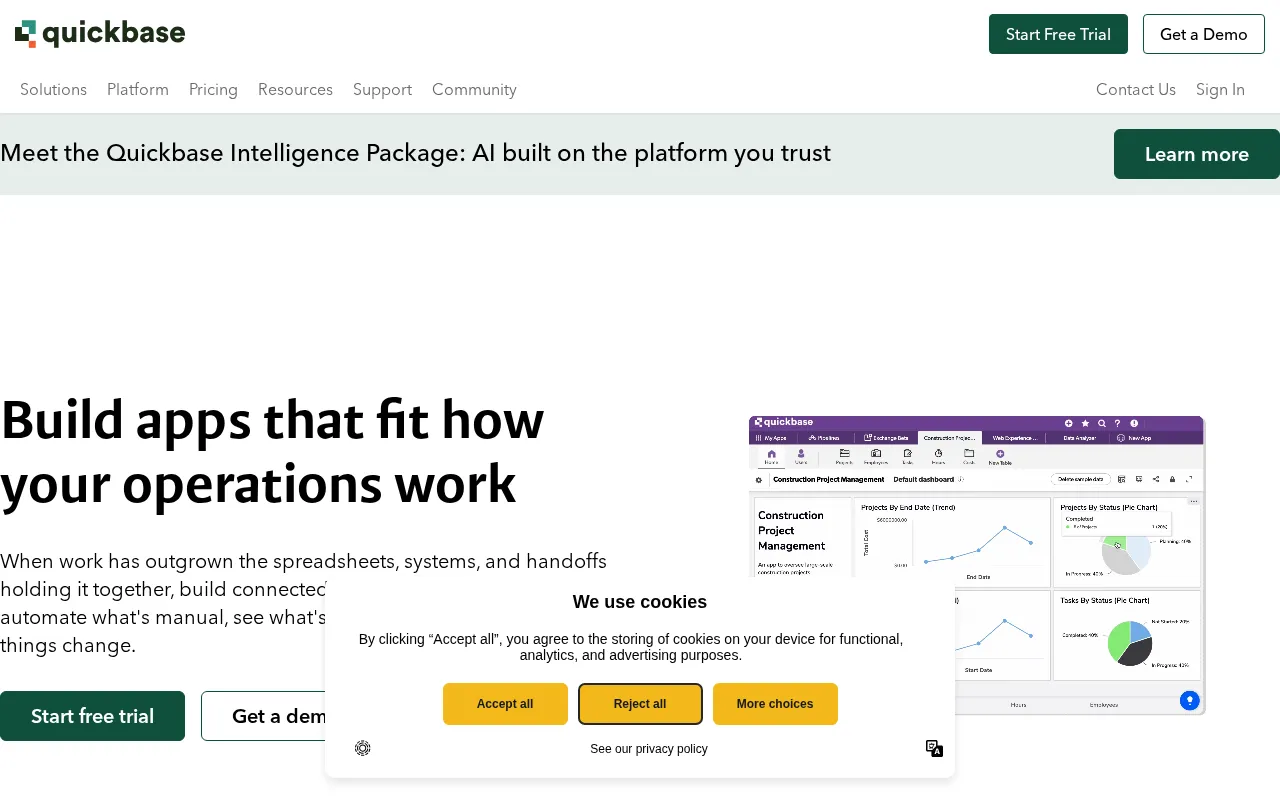Screen dimensions: 1280x800
Task: Reject all cookies
Action: [x=640, y=704]
